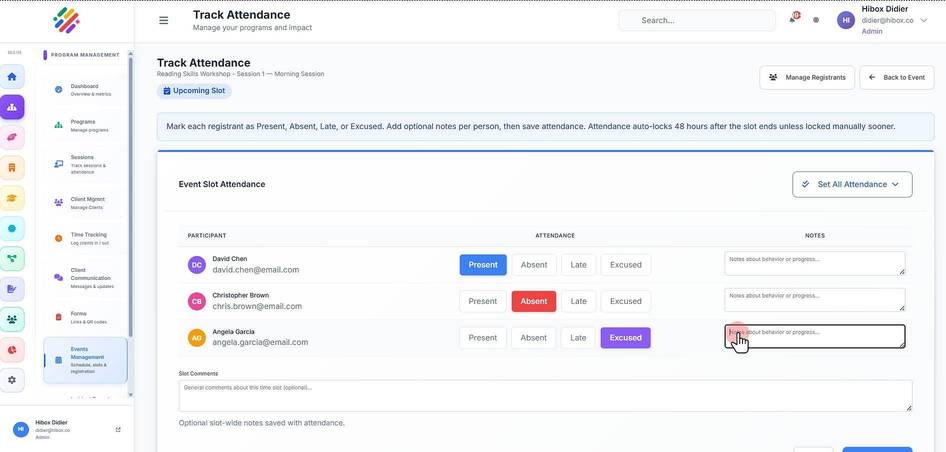Open the red pie chart rail icon

(12, 350)
